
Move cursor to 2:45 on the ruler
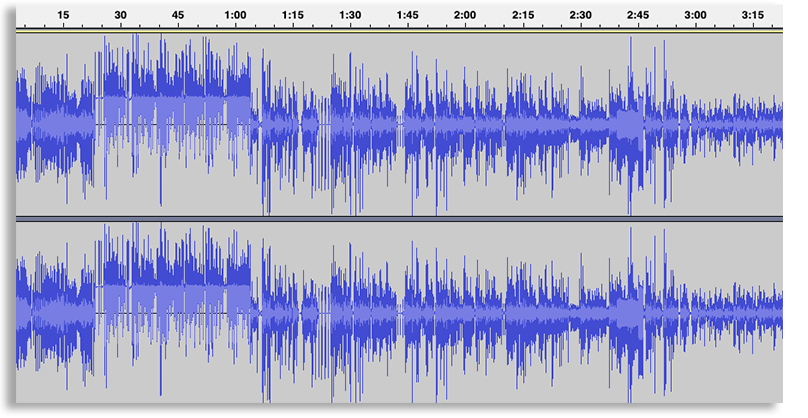point(638,15)
